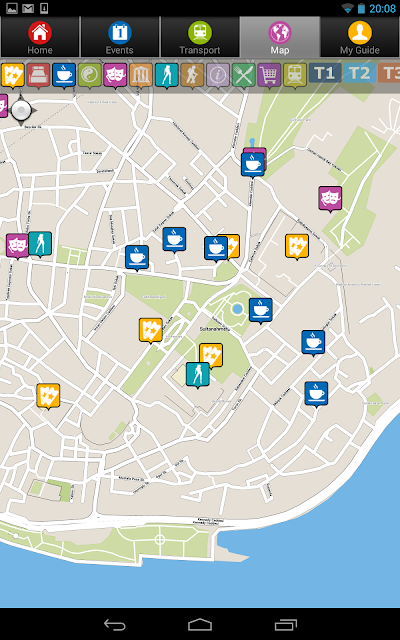Switch to the Events tab
The width and height of the screenshot is (400, 640).
tap(120, 37)
